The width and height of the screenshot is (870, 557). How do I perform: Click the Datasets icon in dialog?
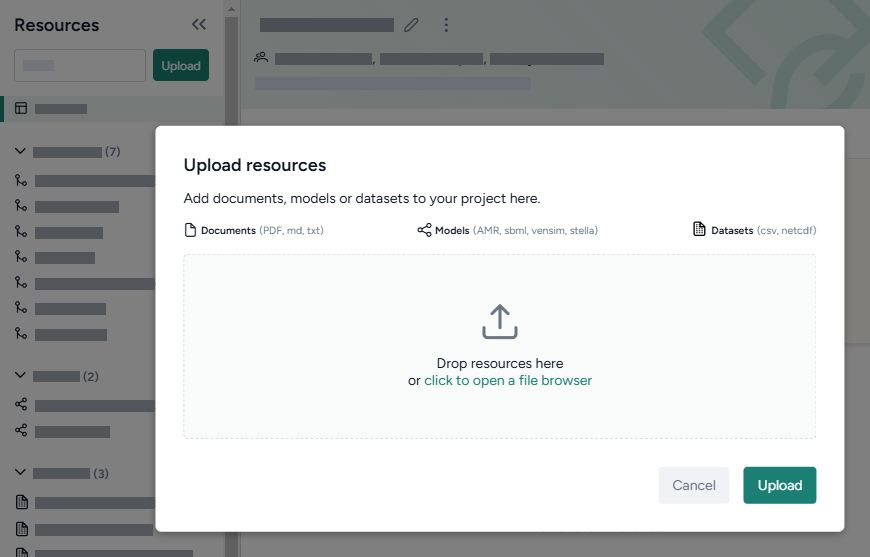coord(700,230)
